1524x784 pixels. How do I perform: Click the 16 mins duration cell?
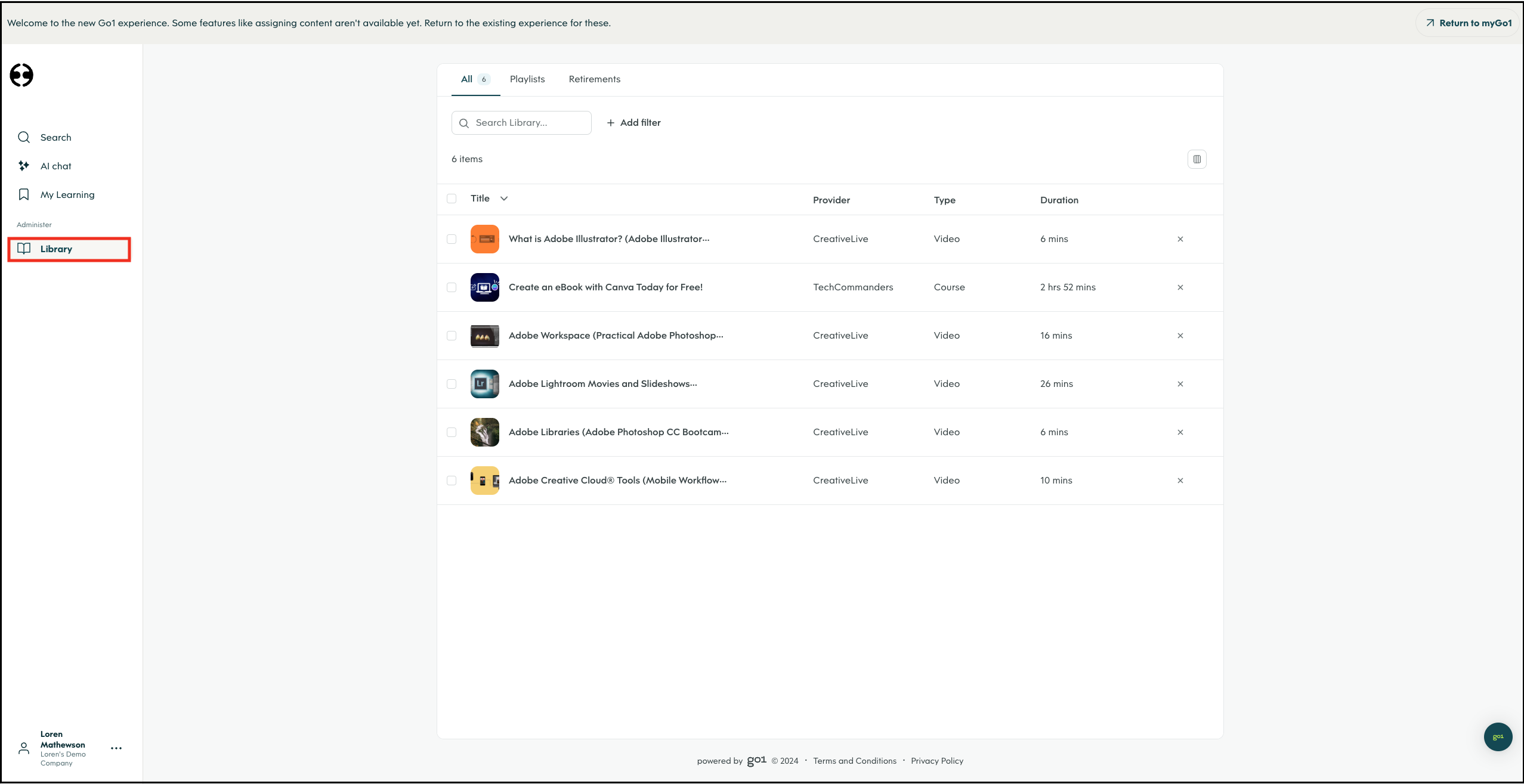1056,336
